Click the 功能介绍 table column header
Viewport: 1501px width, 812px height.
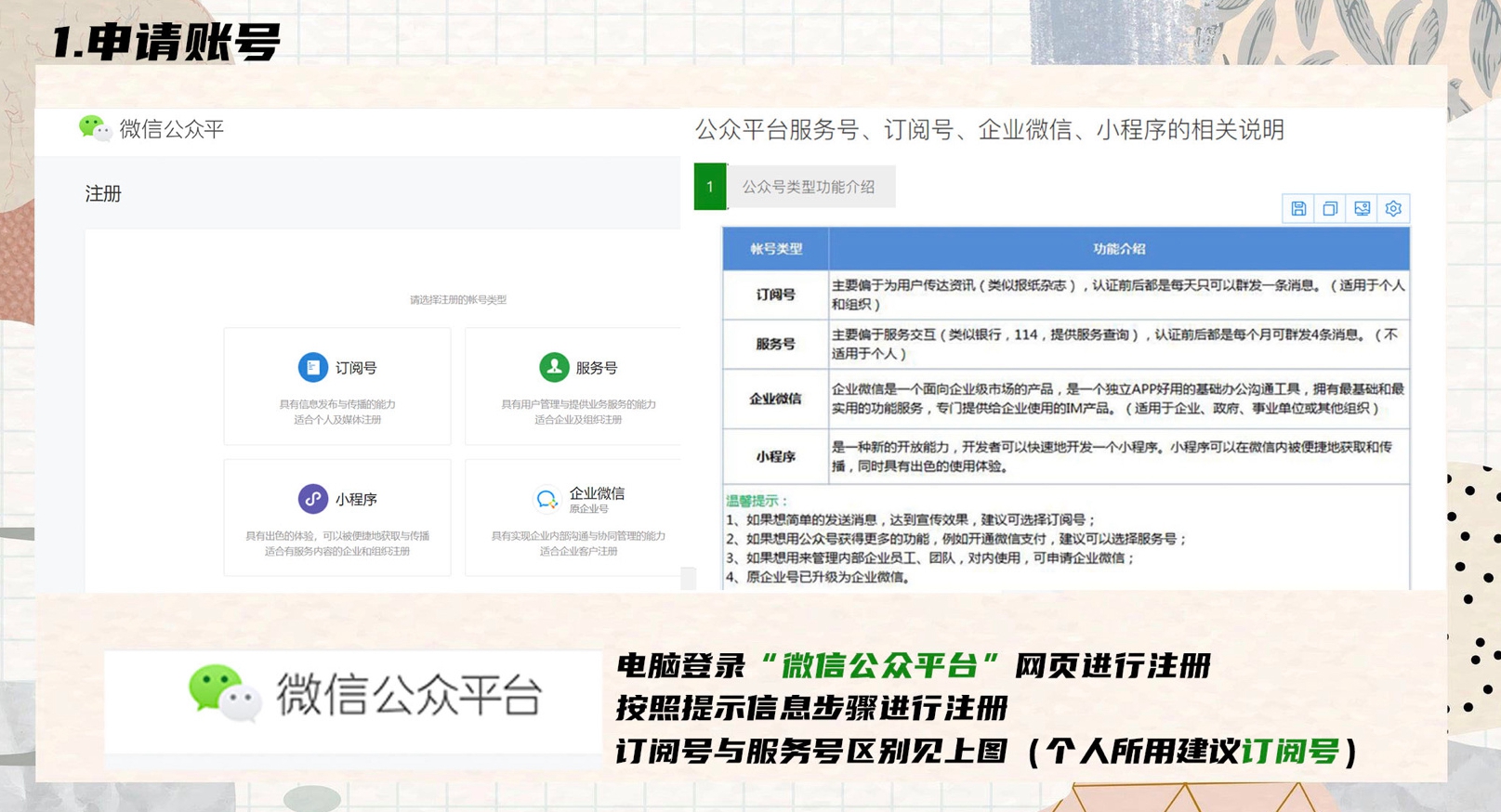pos(1119,249)
